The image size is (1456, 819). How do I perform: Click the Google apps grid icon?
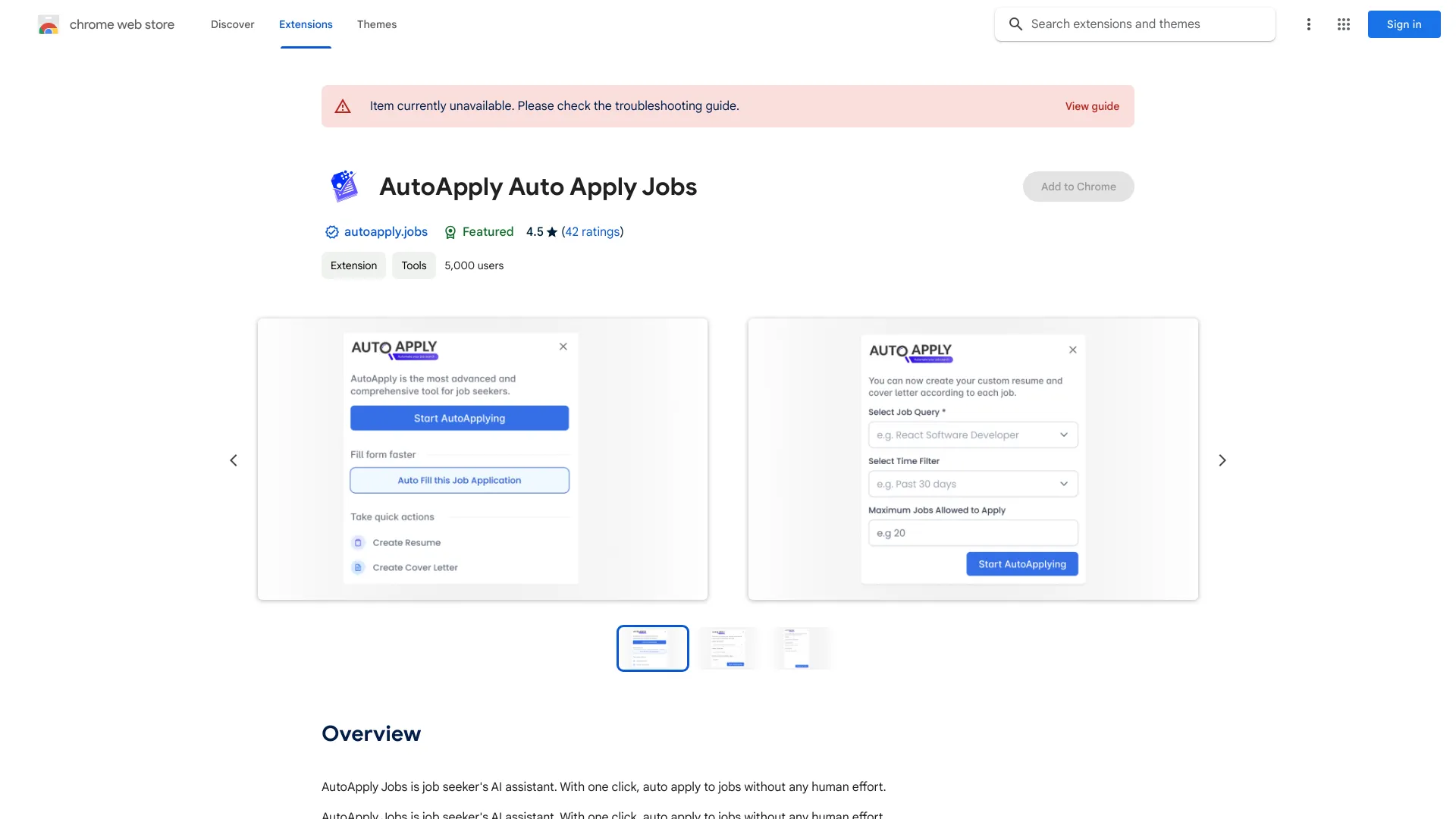click(1343, 24)
